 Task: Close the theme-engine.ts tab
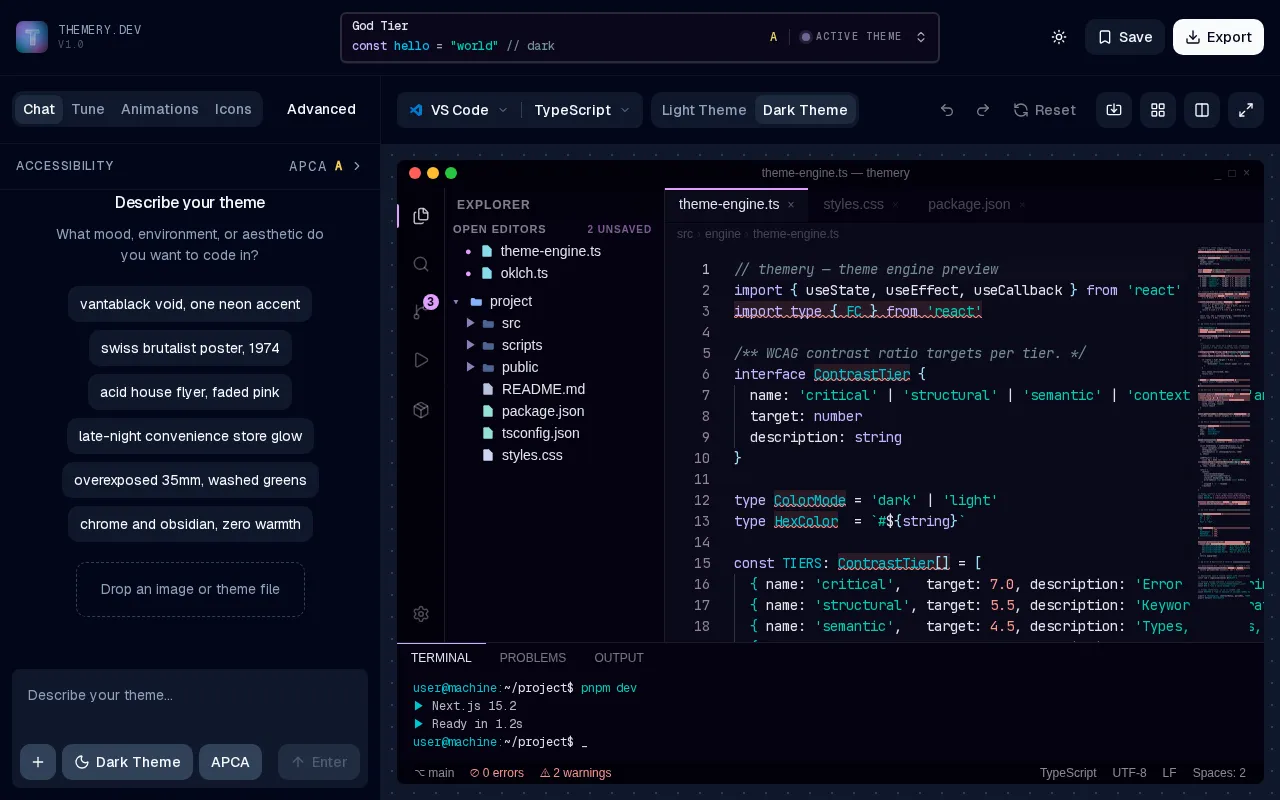(791, 205)
